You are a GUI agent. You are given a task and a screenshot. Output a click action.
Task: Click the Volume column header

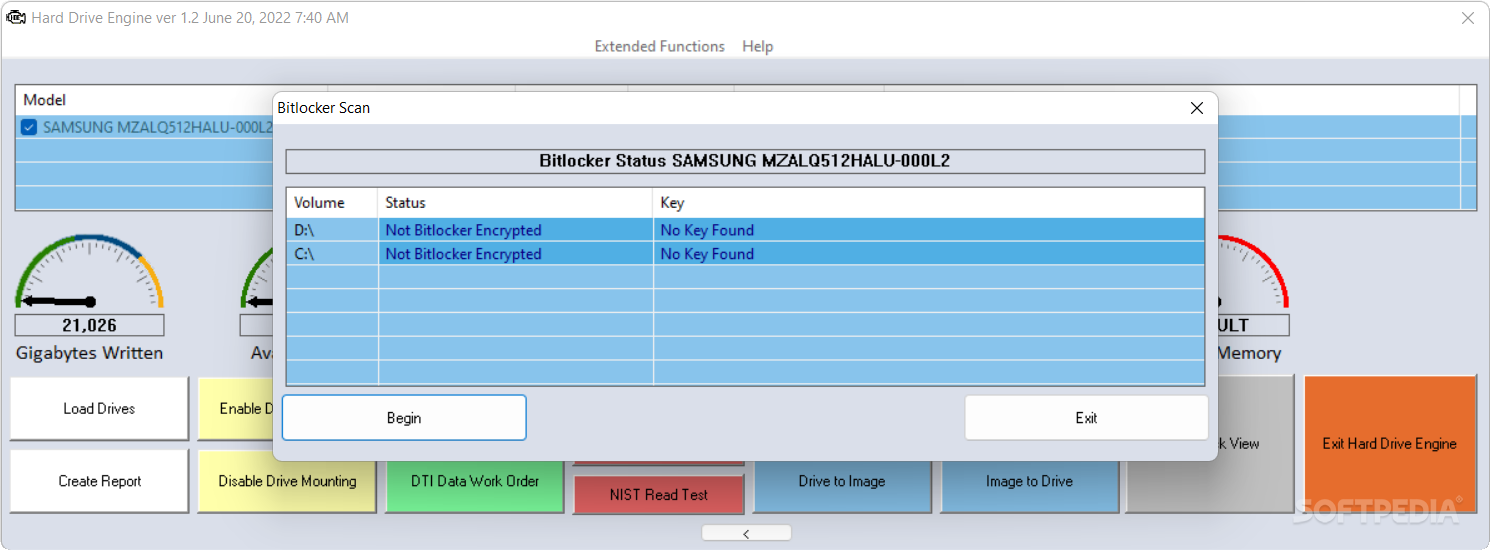click(332, 203)
